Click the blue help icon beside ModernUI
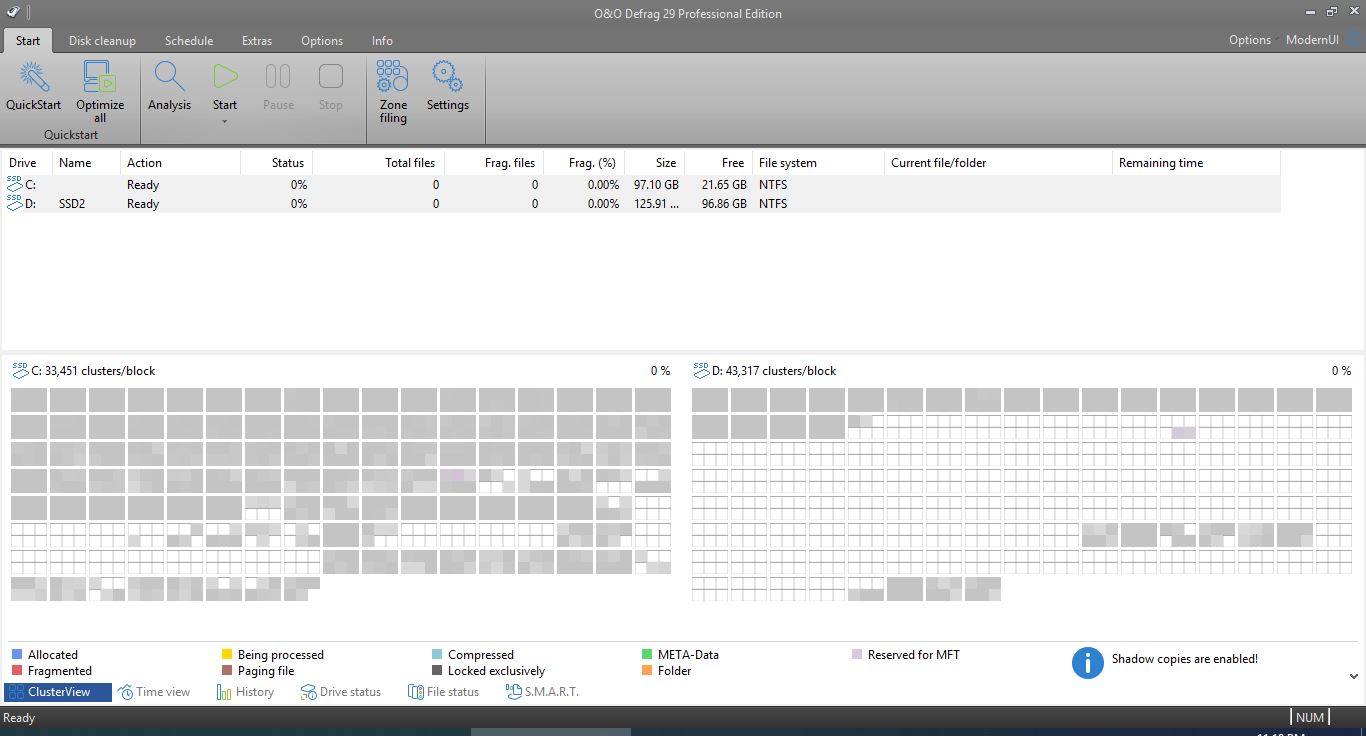The height and width of the screenshot is (736, 1366). click(1356, 40)
